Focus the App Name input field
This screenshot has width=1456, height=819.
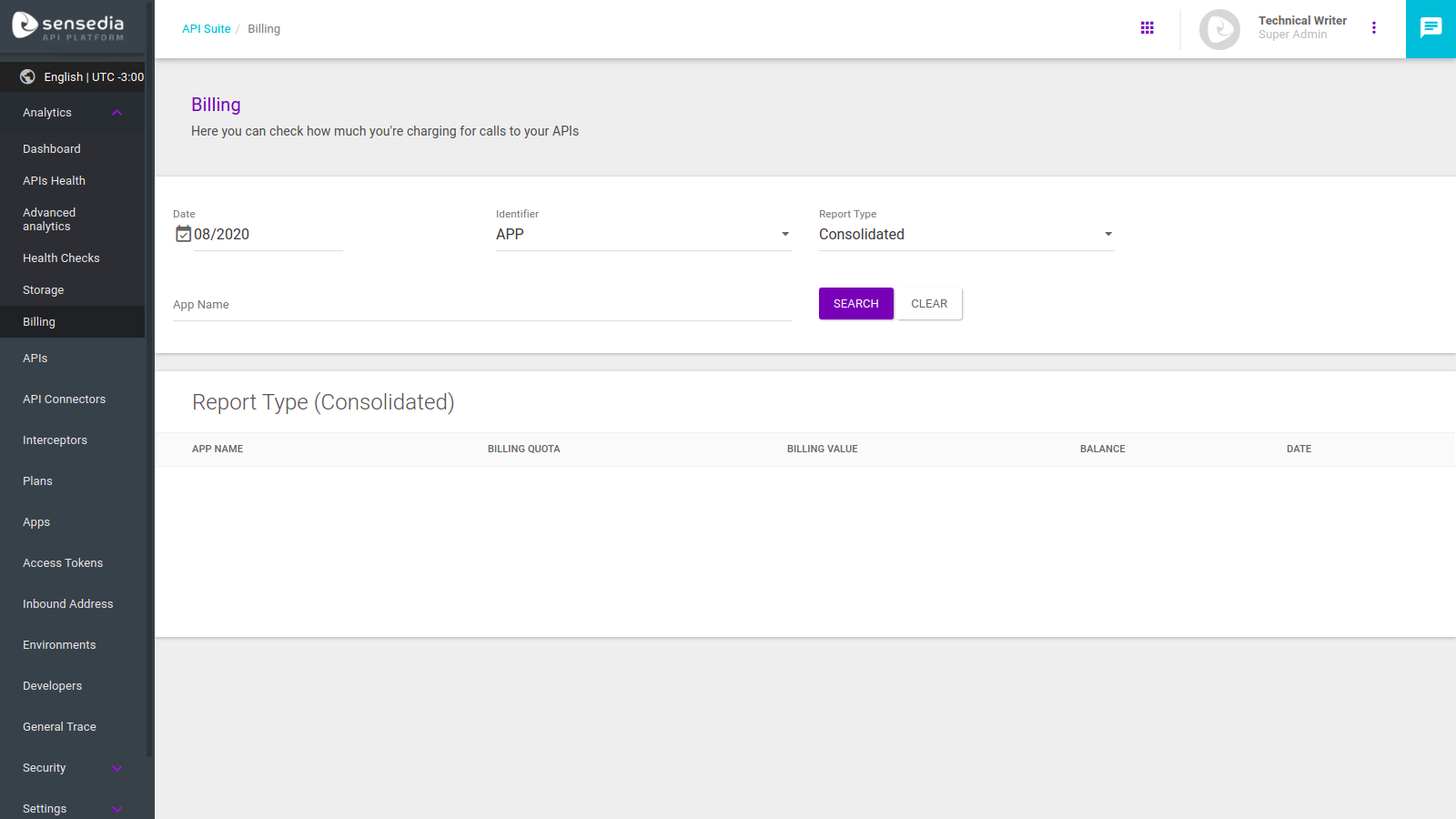[x=481, y=305]
